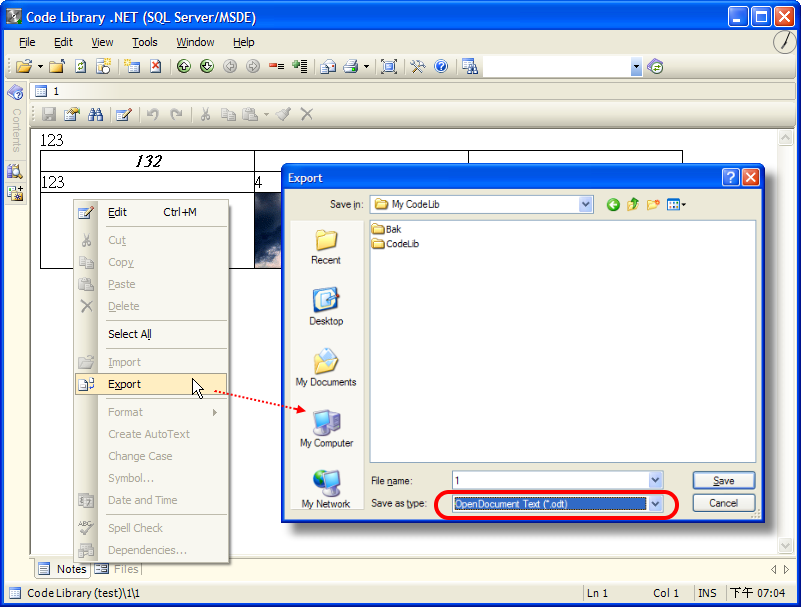Open the File menu
The height and width of the screenshot is (607, 801).
click(x=27, y=42)
